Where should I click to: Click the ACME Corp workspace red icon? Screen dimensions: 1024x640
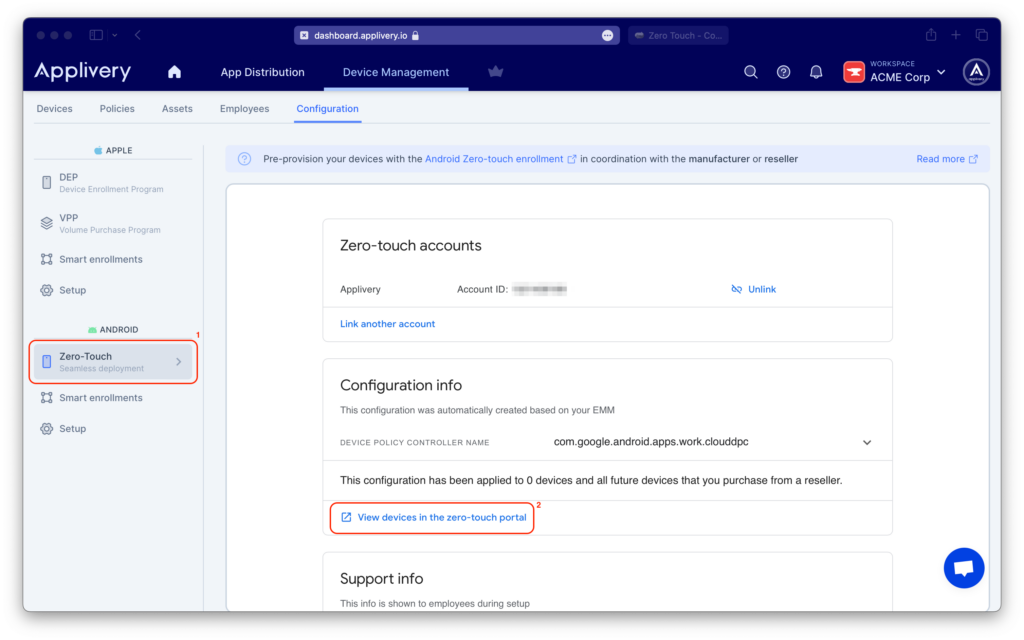(854, 72)
